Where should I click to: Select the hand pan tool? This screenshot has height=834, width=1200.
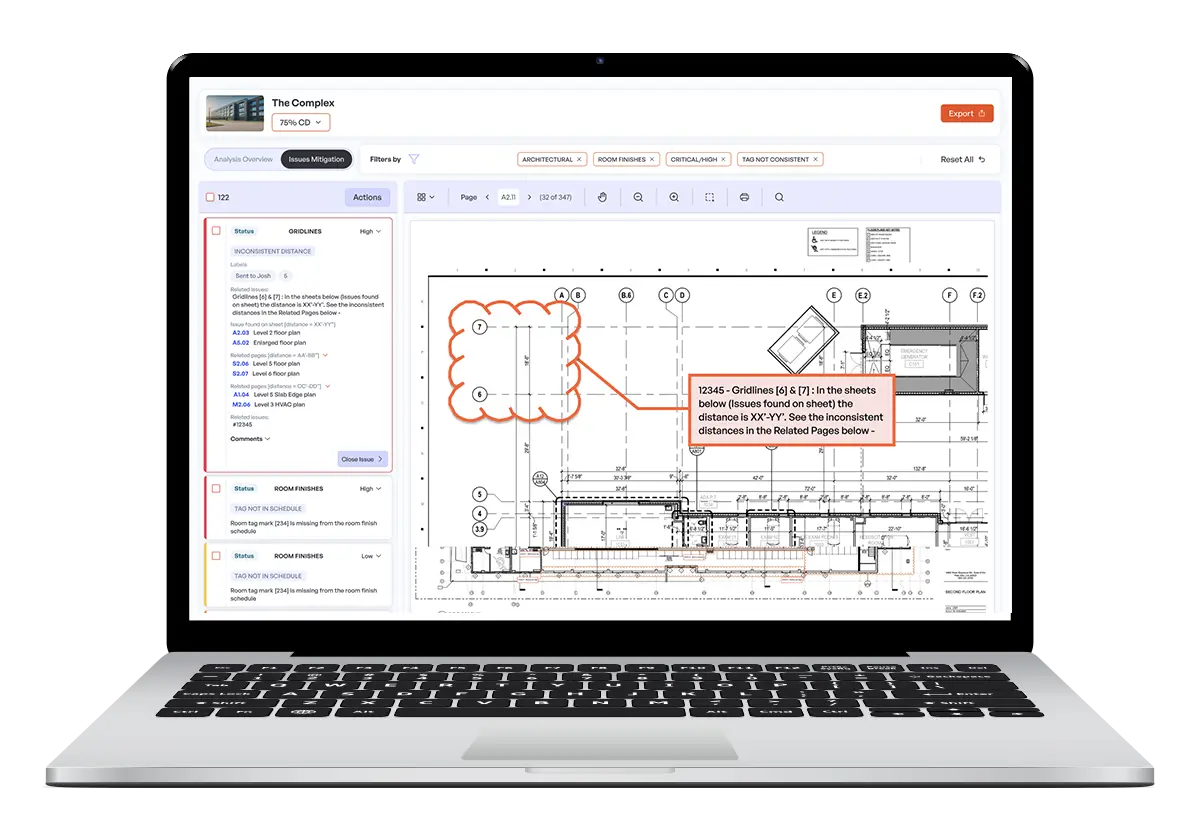coord(602,197)
